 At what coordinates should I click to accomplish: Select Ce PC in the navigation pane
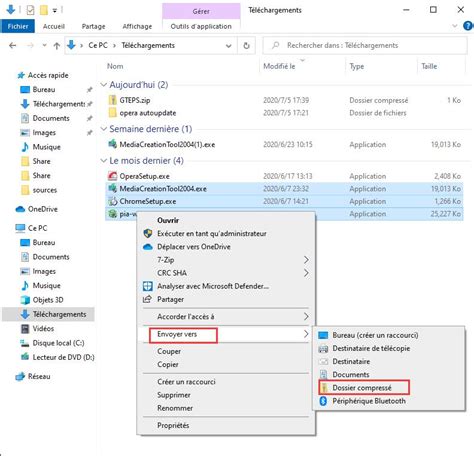point(37,228)
